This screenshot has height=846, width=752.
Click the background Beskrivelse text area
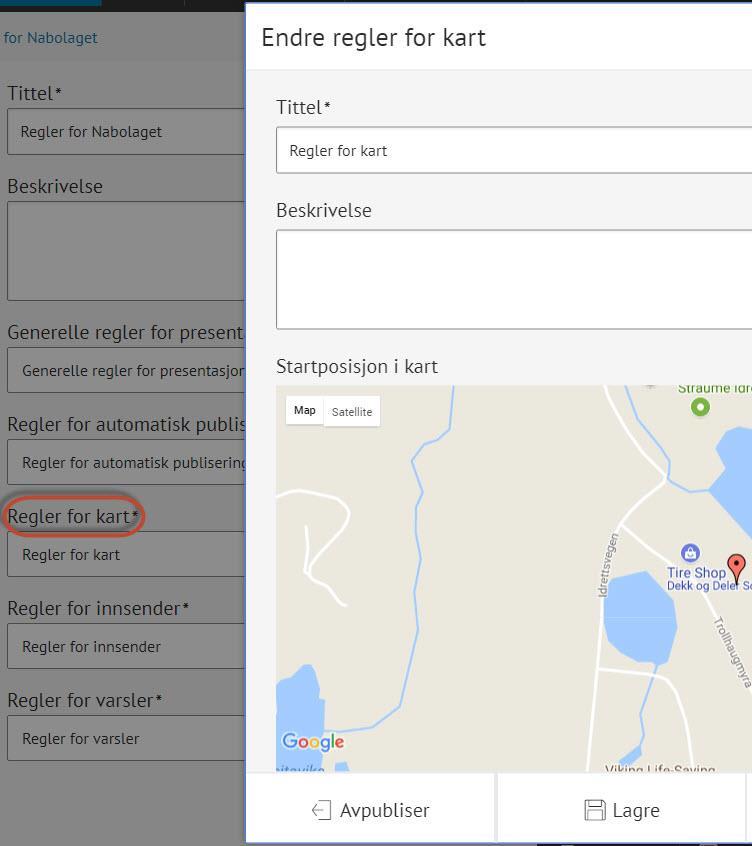[x=125, y=251]
